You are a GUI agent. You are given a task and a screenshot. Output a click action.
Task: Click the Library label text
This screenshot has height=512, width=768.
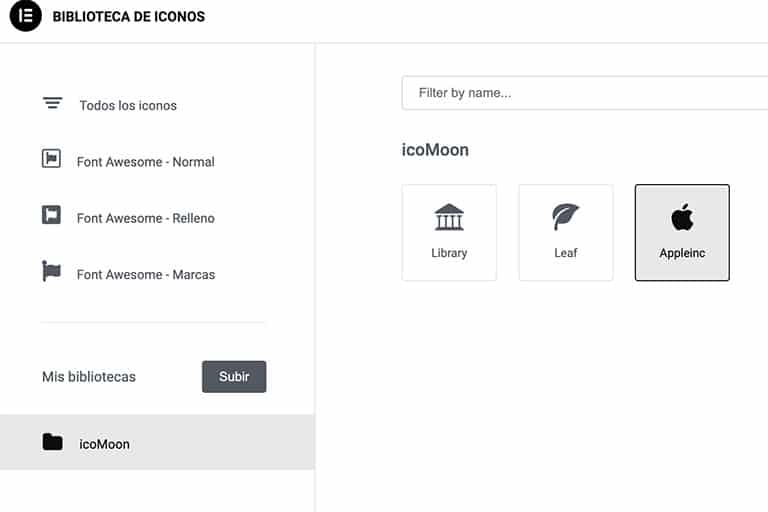(x=449, y=253)
